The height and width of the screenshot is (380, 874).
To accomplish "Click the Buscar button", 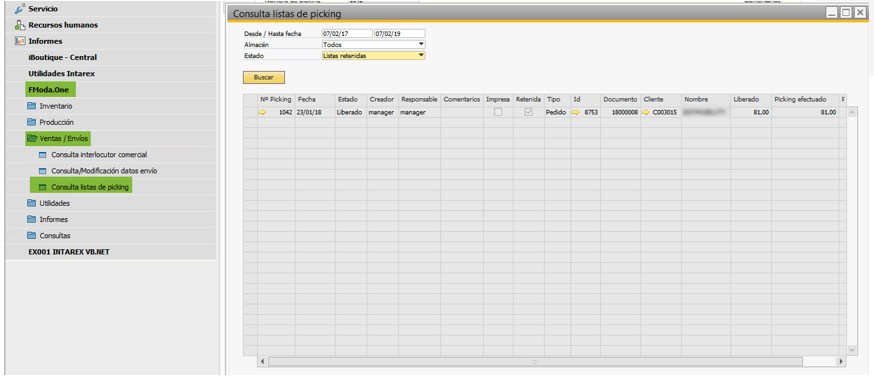I will click(x=264, y=77).
